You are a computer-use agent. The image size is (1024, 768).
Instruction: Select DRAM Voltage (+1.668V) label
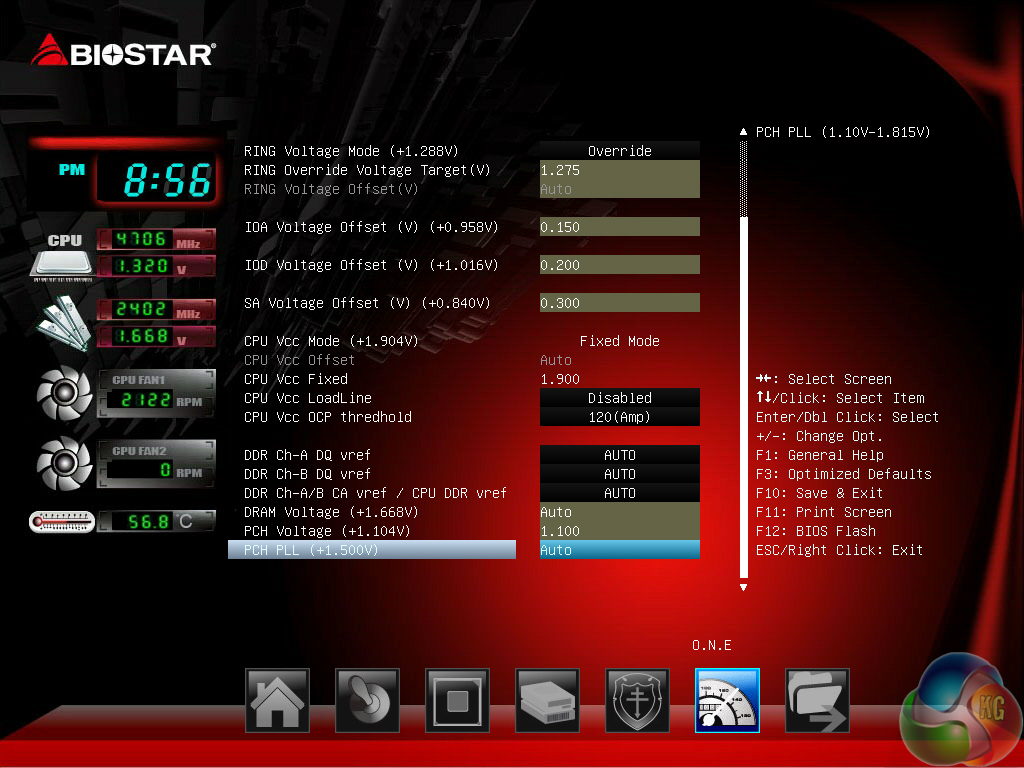[330, 511]
